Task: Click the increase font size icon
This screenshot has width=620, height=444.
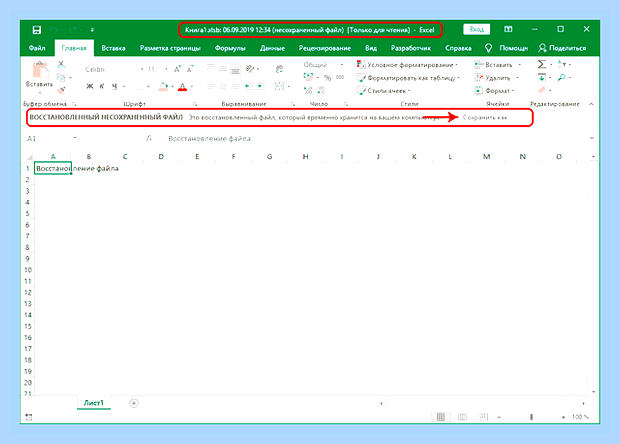Action: 177,69
